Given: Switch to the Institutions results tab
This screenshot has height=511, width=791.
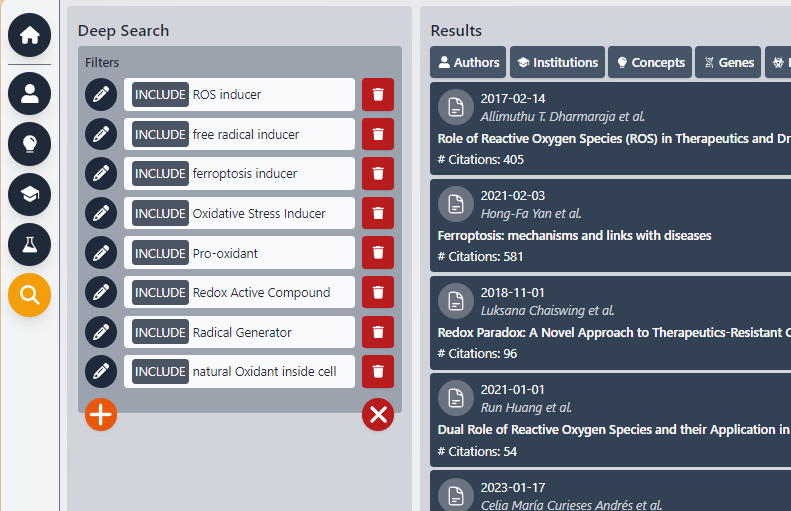Looking at the screenshot, I should coord(557,62).
